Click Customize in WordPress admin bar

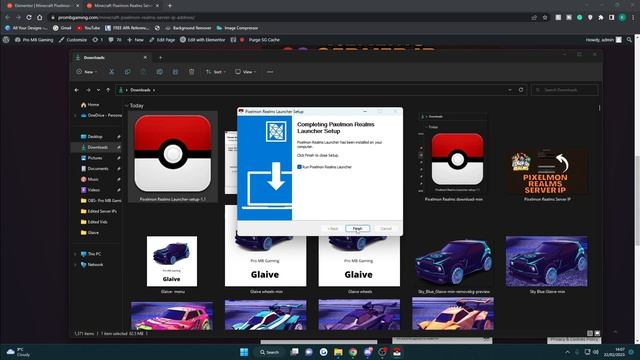point(73,40)
